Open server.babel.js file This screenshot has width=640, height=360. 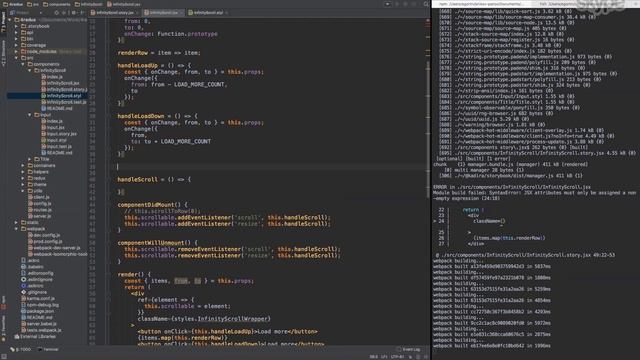(x=38, y=324)
